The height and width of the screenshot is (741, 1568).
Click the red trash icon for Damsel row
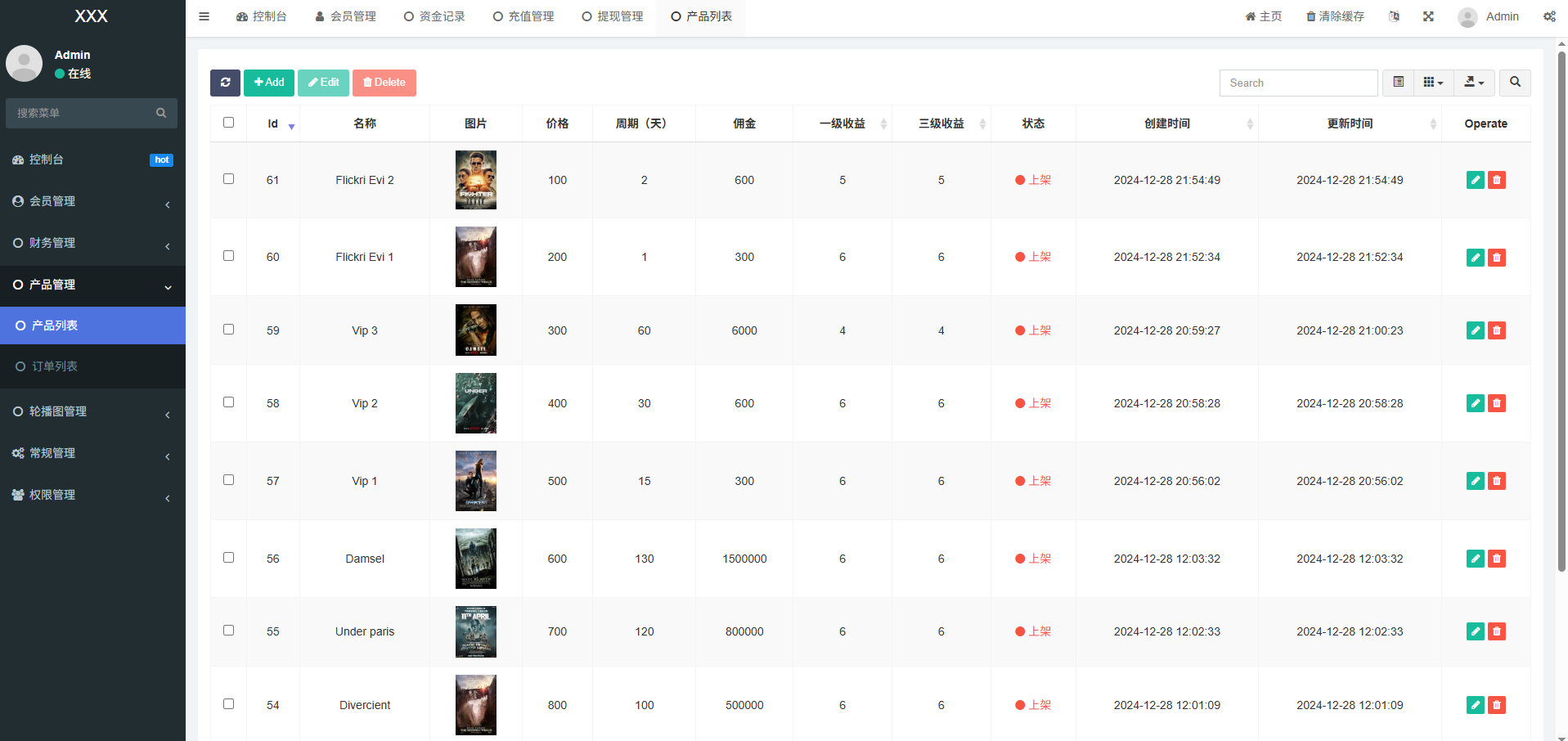[x=1496, y=559]
